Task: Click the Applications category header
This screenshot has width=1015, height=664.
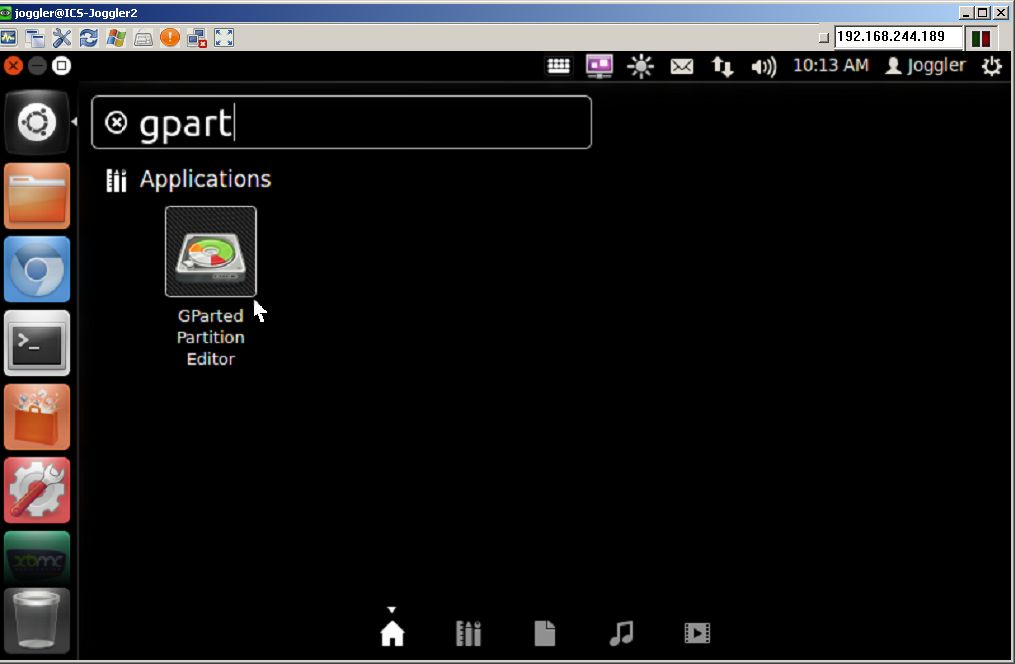Action: 205,179
